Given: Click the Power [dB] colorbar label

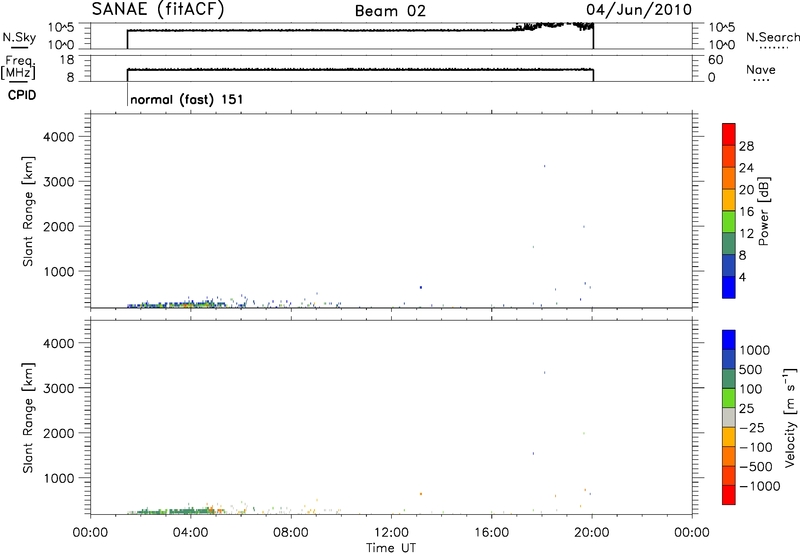Looking at the screenshot, I should coord(764,211).
